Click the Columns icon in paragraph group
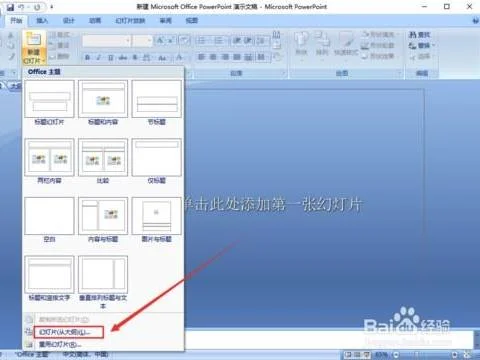480x360 pixels. [x=261, y=57]
